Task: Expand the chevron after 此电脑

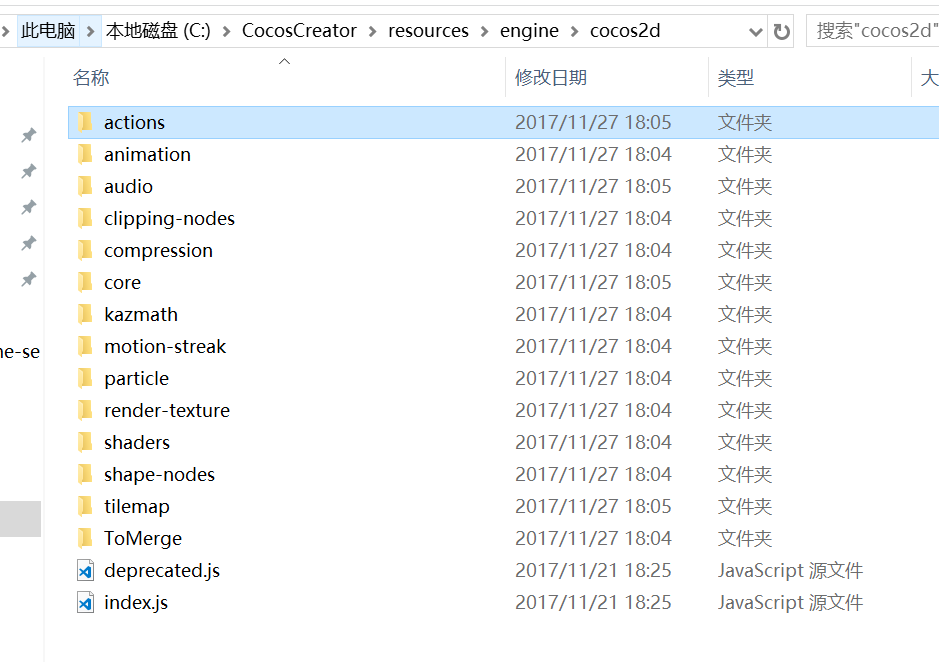Action: (x=90, y=31)
